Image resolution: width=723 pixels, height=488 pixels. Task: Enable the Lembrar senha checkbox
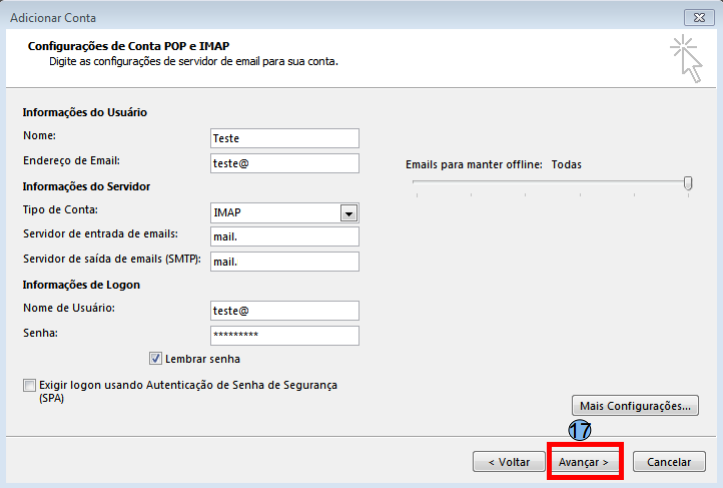(156, 359)
